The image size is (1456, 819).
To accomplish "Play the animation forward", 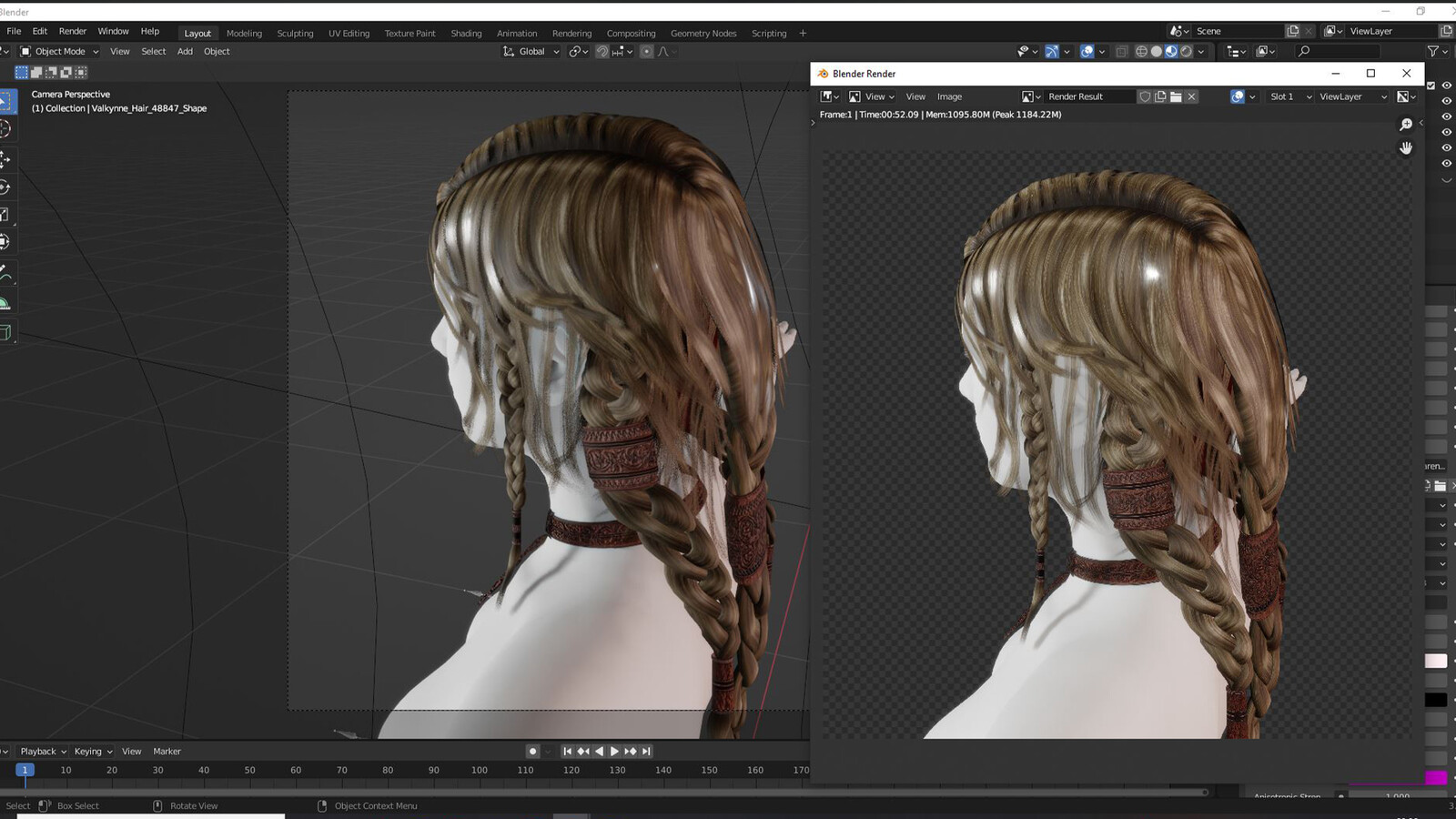I will pyautogui.click(x=614, y=752).
